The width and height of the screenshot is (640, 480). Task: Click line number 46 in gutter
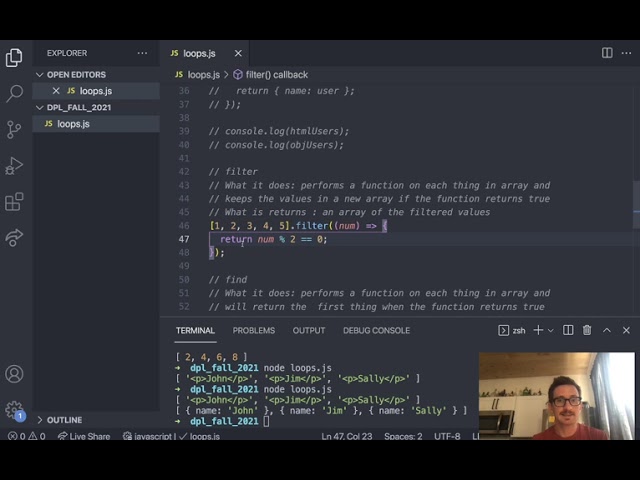(x=184, y=226)
